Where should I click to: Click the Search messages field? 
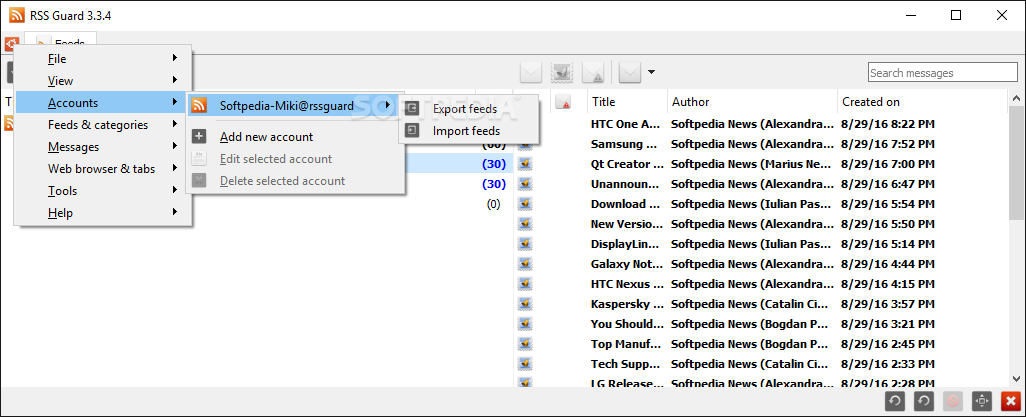944,73
